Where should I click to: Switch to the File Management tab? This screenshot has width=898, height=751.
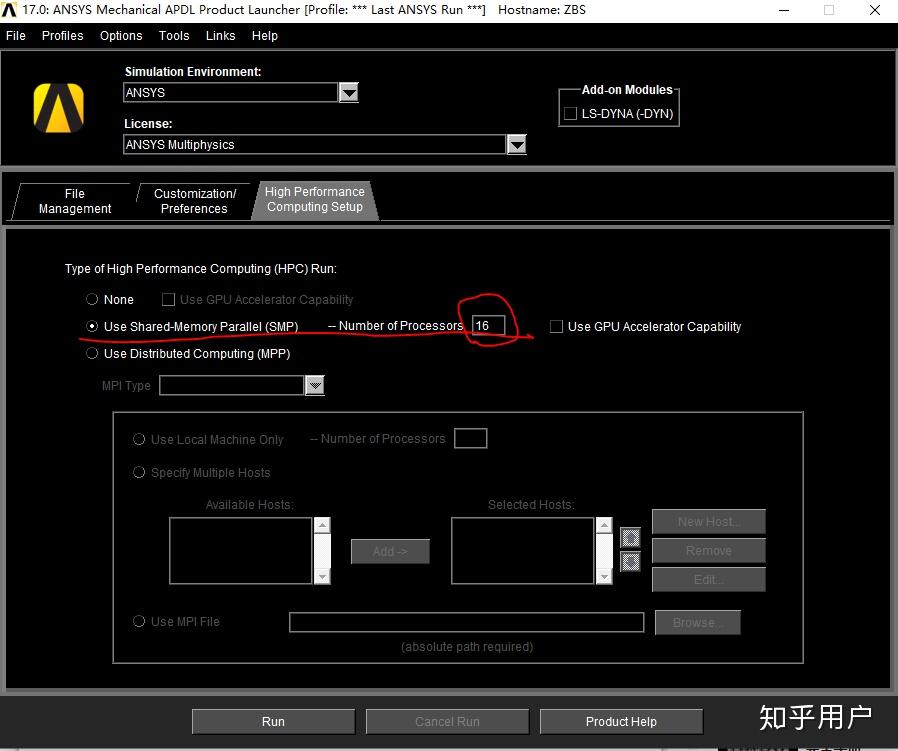pos(74,201)
